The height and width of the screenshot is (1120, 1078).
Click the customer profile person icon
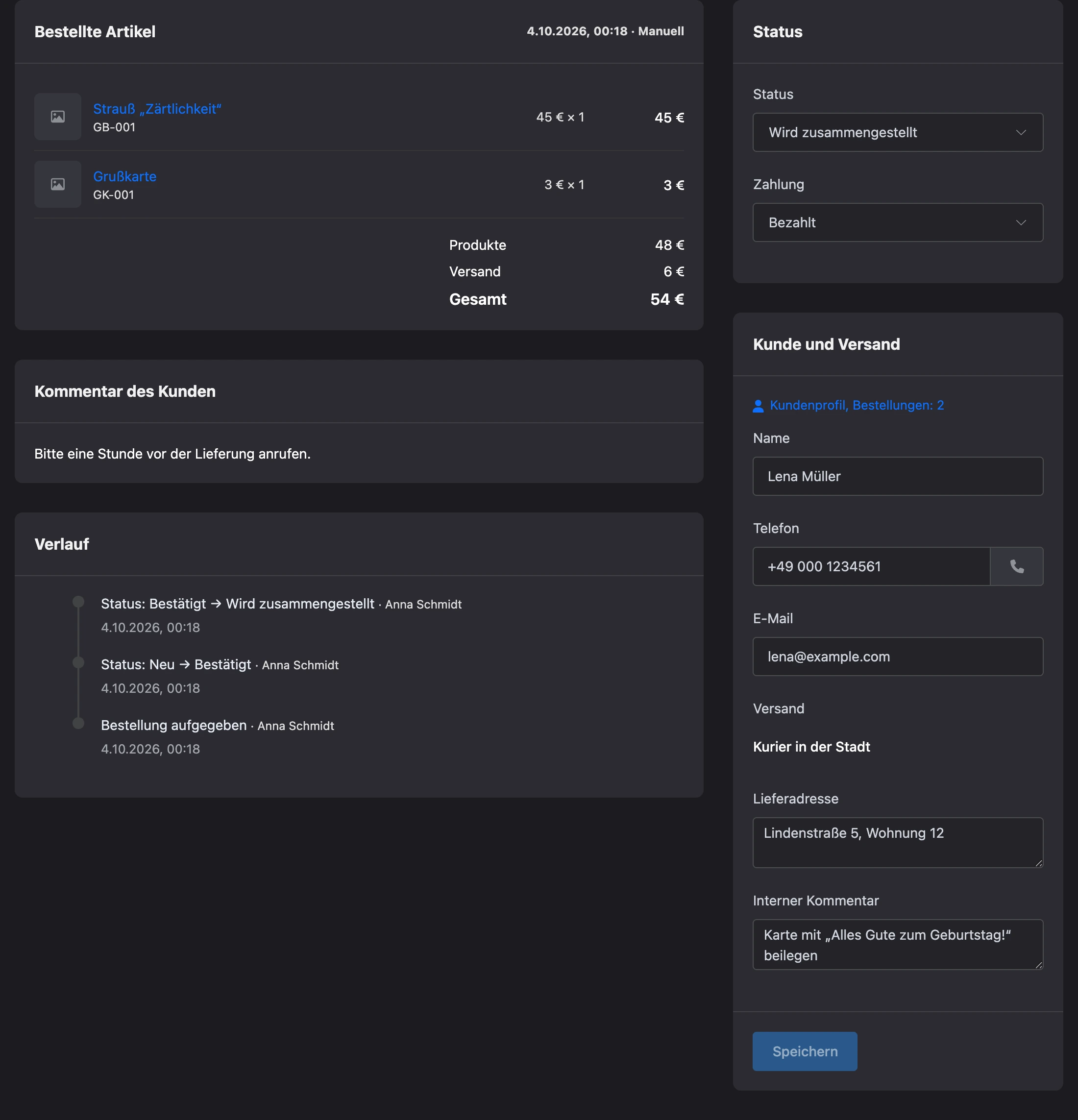[758, 406]
